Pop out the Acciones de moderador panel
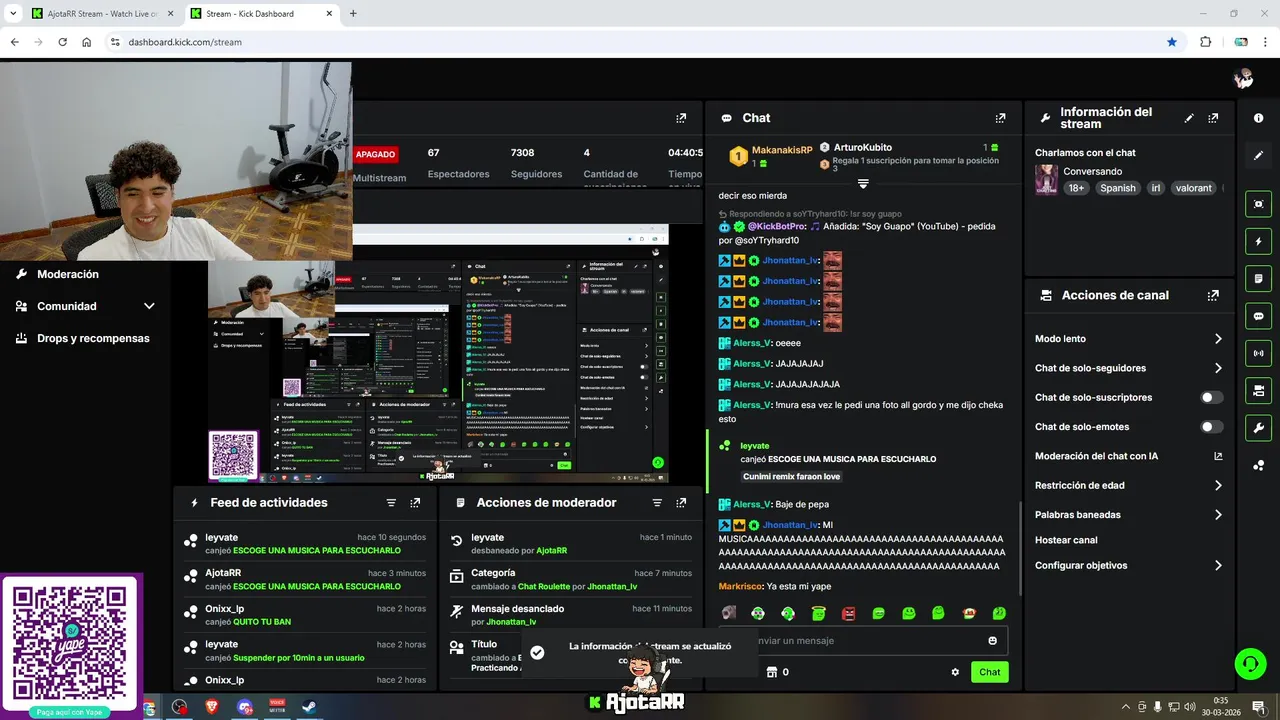The width and height of the screenshot is (1280, 720). 681,503
